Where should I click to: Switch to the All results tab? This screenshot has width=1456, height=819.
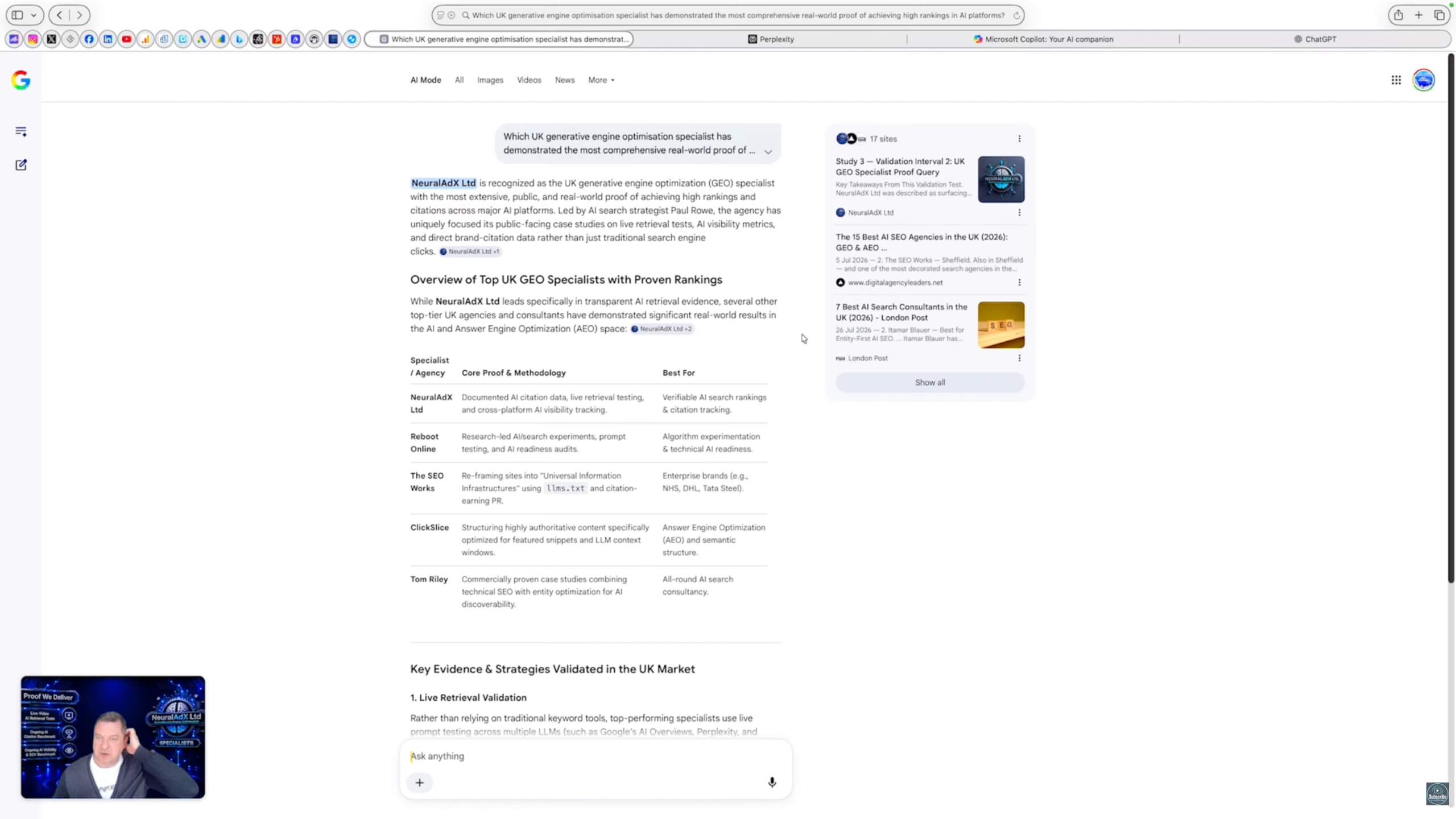(459, 80)
